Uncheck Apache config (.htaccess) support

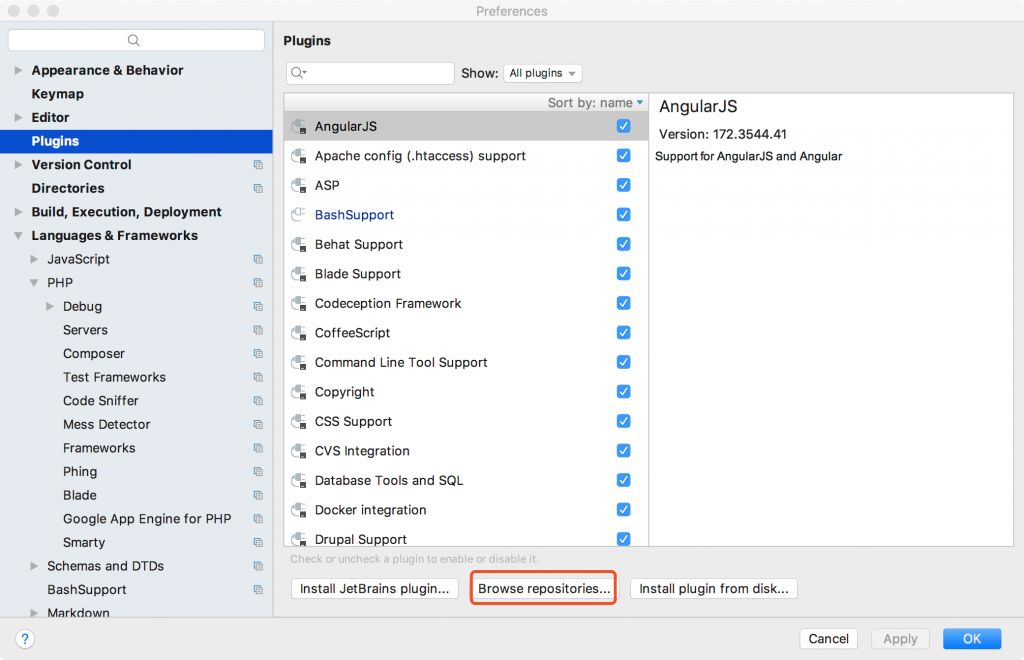[624, 155]
